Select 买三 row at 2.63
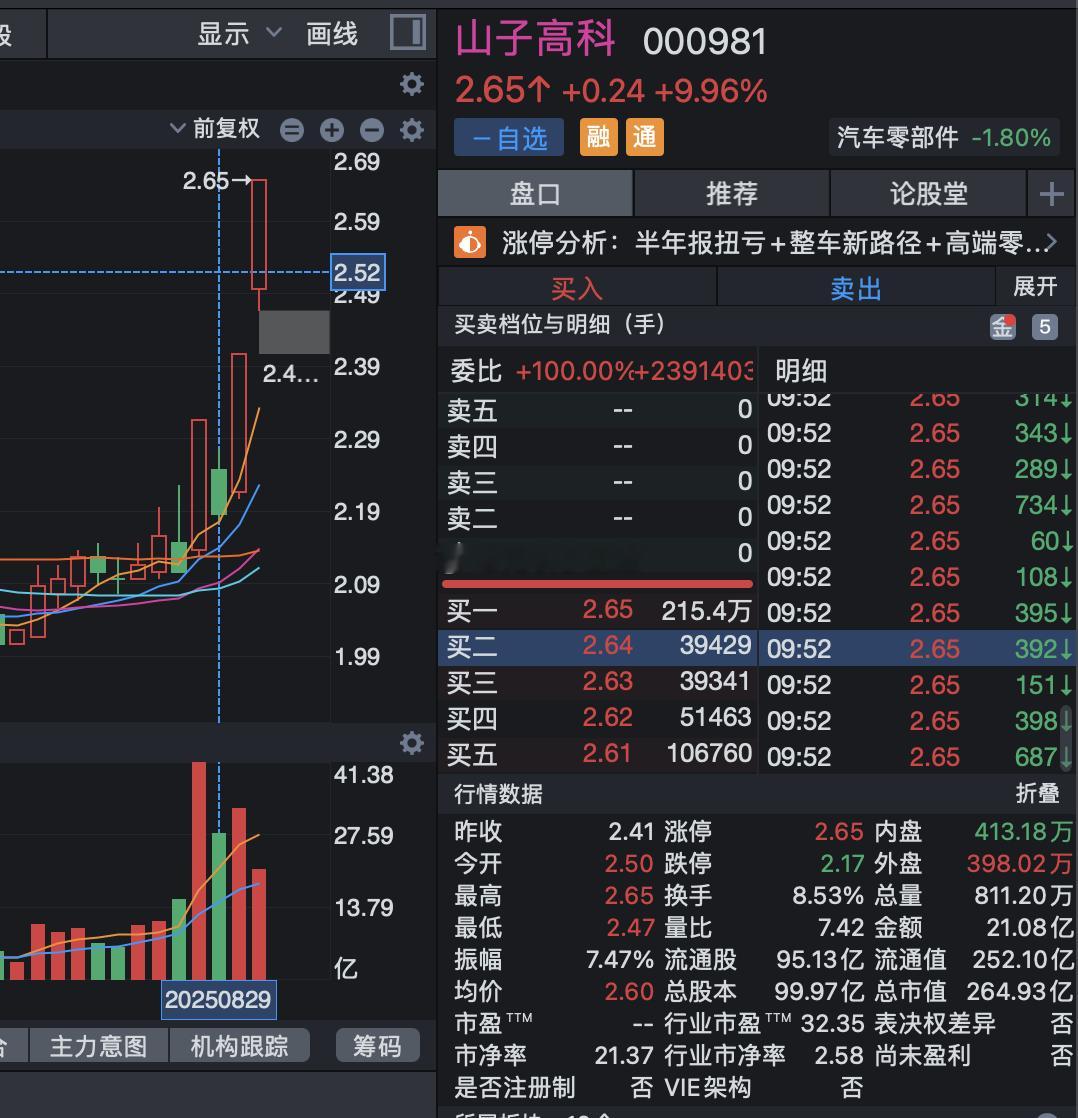This screenshot has width=1078, height=1118. coord(597,682)
